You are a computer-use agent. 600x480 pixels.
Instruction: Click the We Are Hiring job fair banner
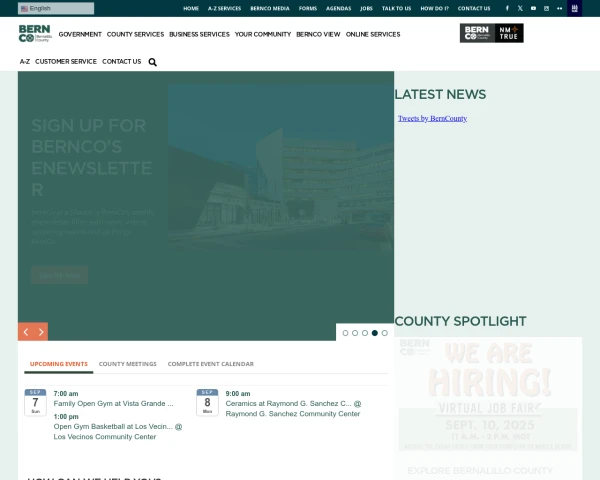(x=488, y=396)
